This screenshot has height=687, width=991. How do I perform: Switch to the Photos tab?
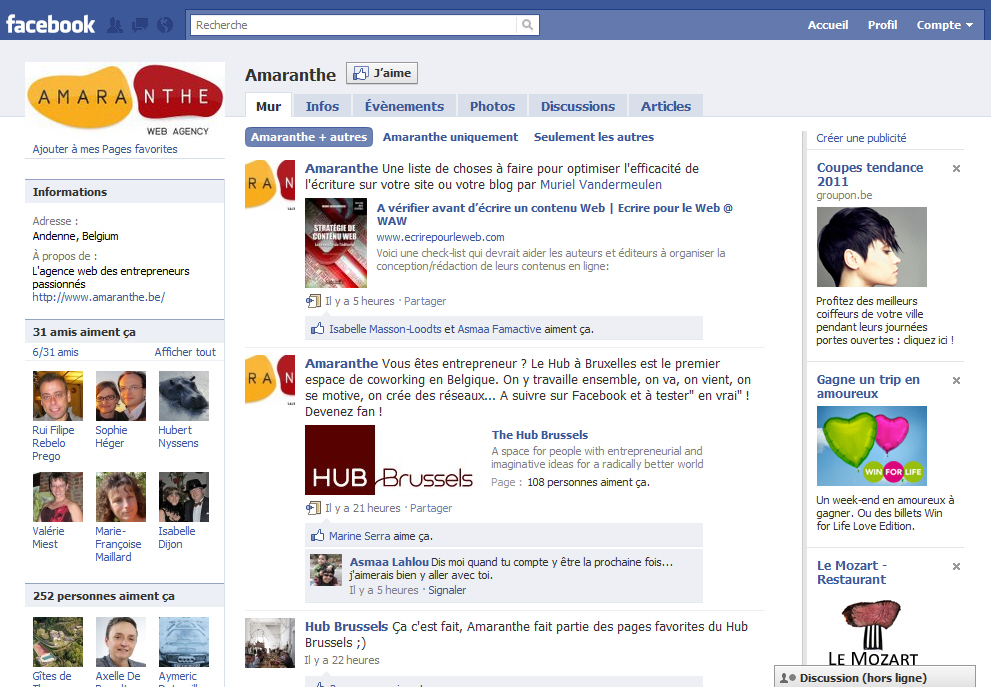point(492,106)
